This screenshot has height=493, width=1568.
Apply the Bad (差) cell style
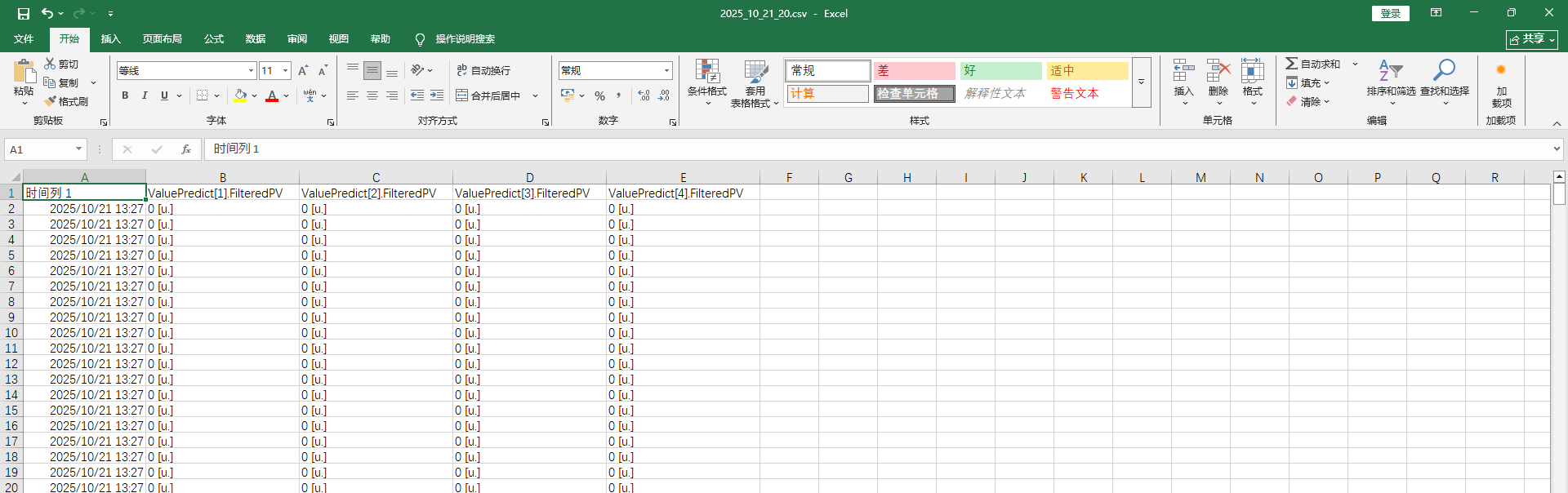point(914,71)
